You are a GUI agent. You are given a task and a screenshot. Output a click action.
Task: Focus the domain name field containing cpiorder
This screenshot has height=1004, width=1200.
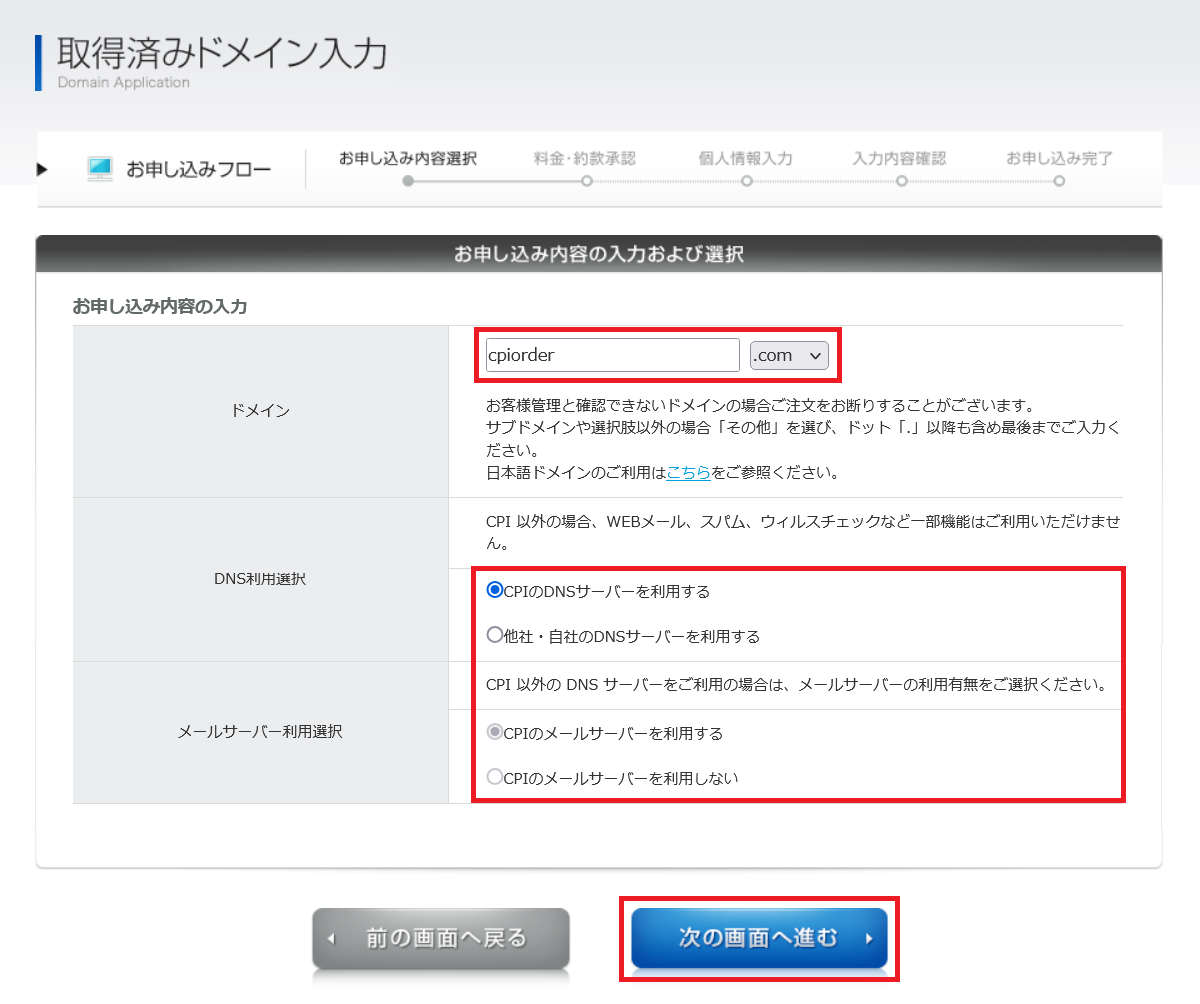[x=612, y=355]
